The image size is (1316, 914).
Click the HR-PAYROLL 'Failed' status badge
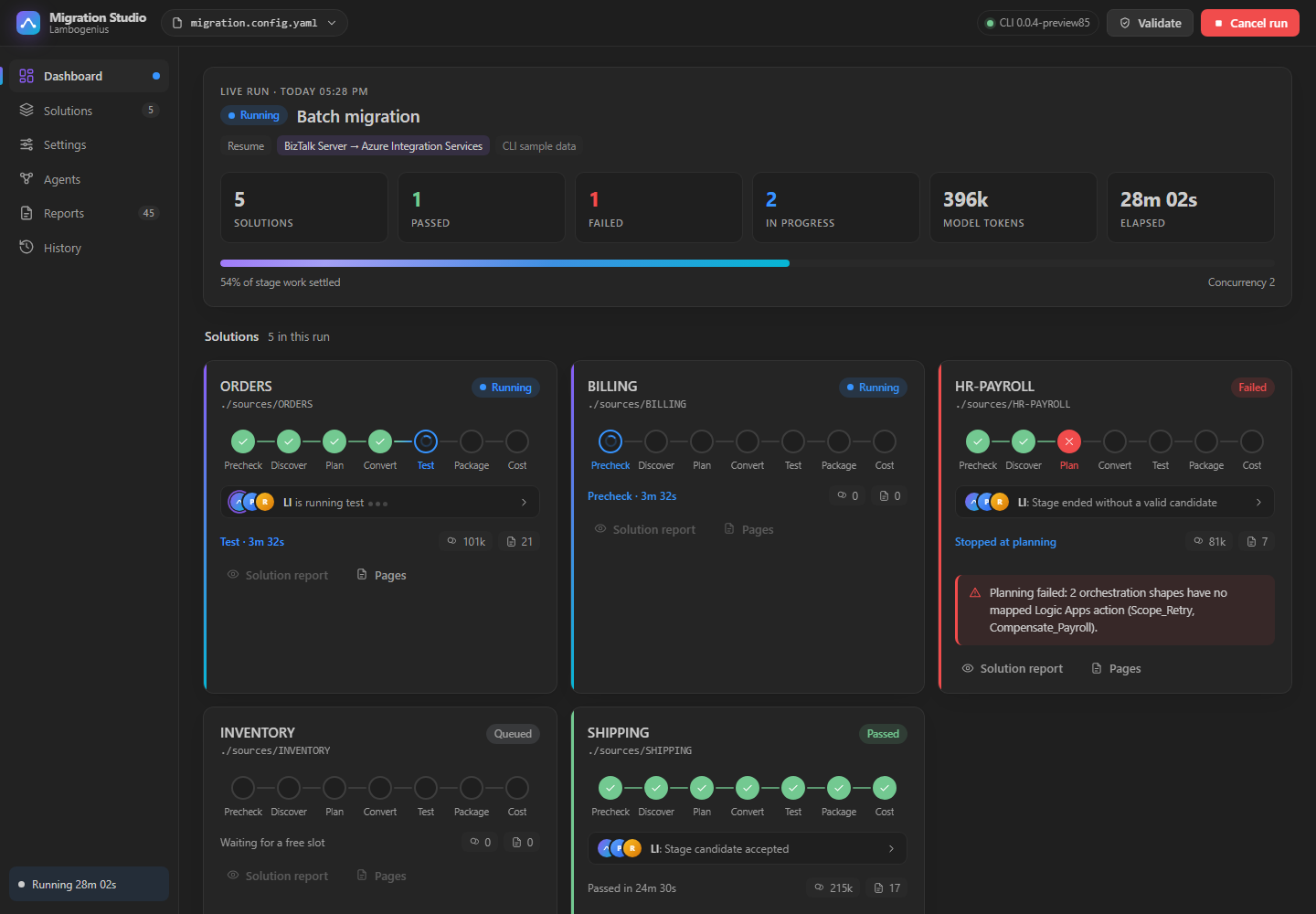pos(1252,388)
